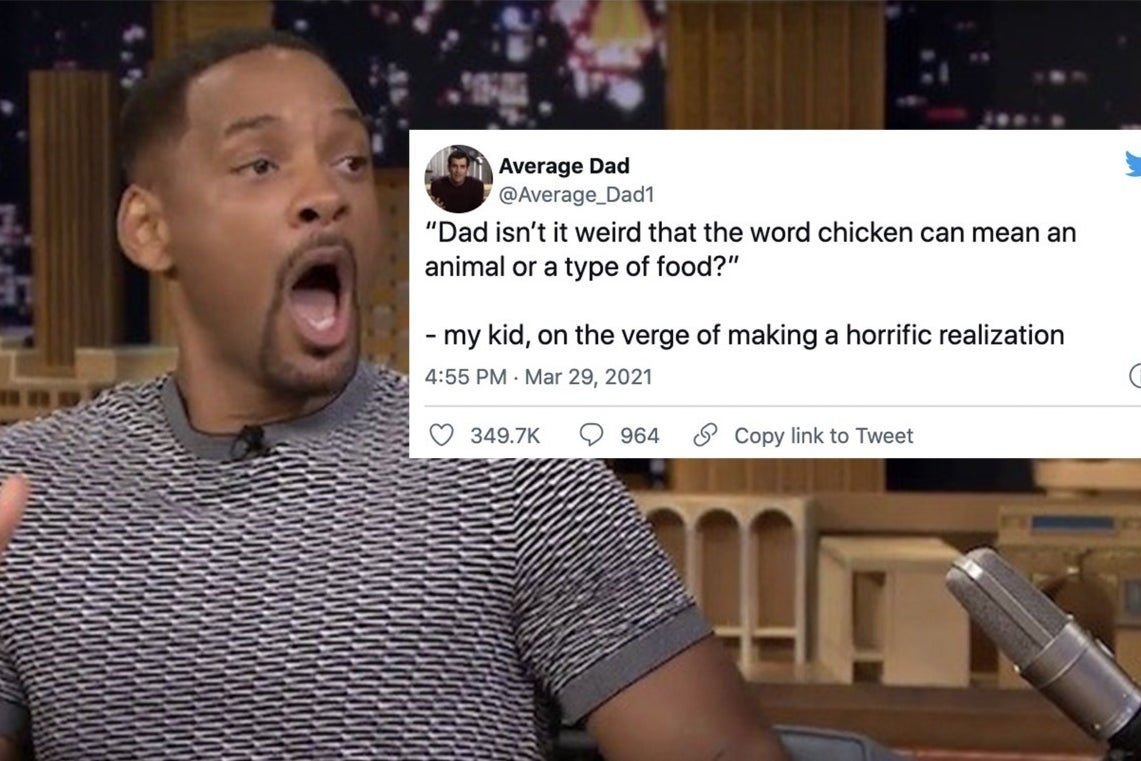
Task: Click the Average Dad display name
Action: point(564,166)
